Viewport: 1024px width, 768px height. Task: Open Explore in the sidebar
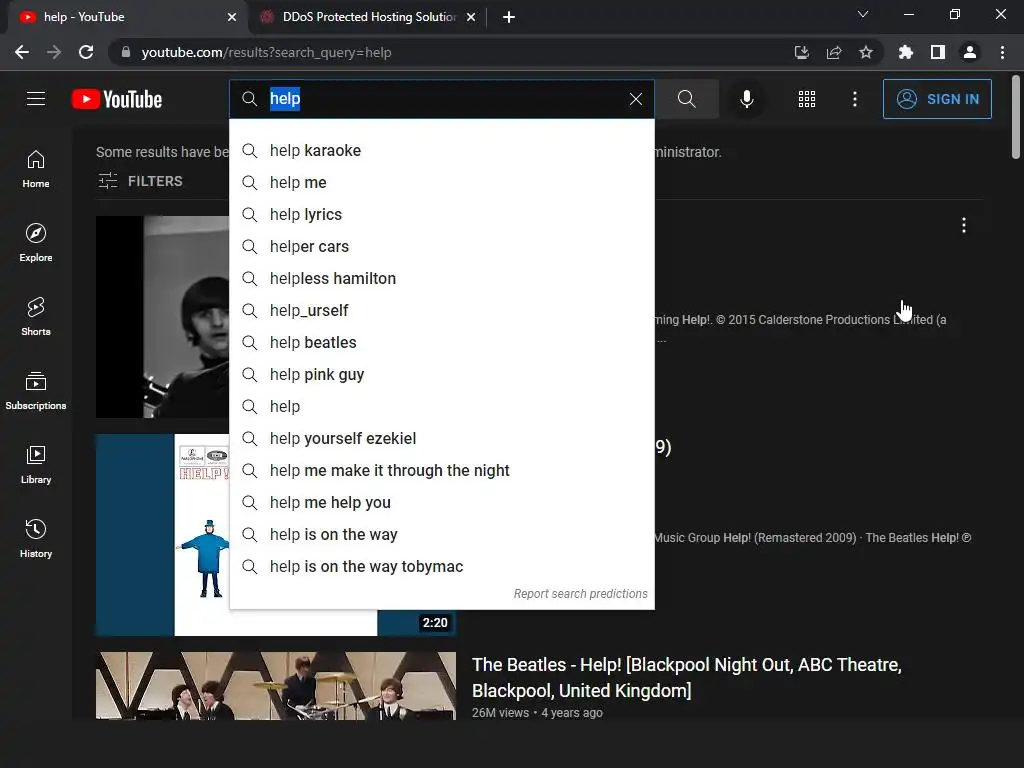point(36,243)
